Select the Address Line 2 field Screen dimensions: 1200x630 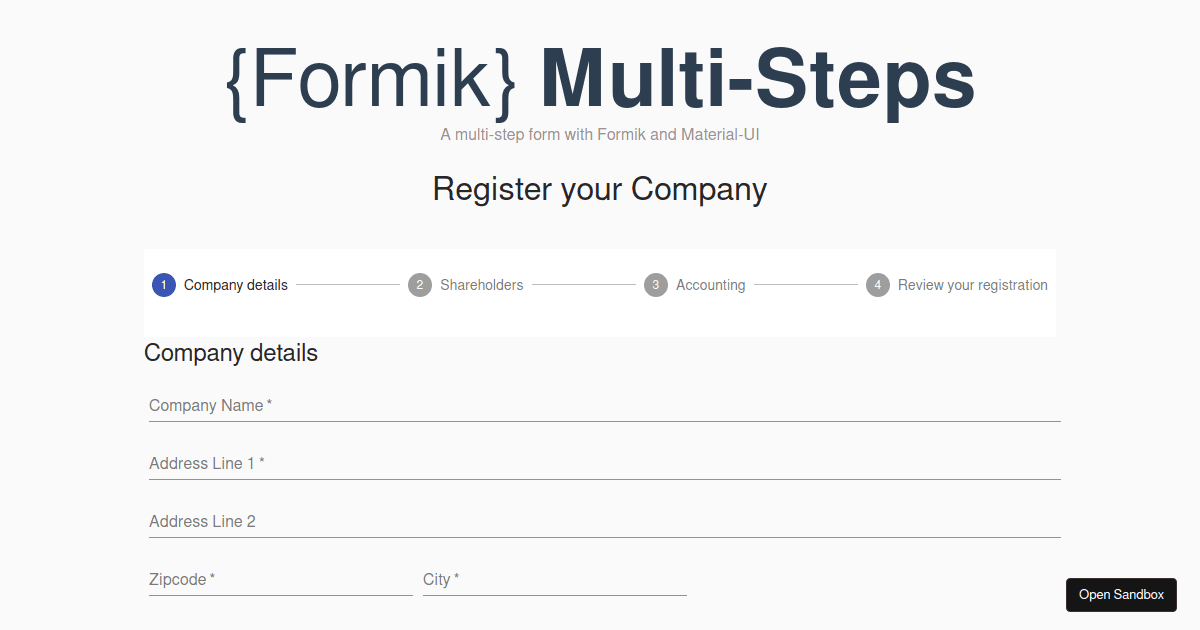(605, 521)
